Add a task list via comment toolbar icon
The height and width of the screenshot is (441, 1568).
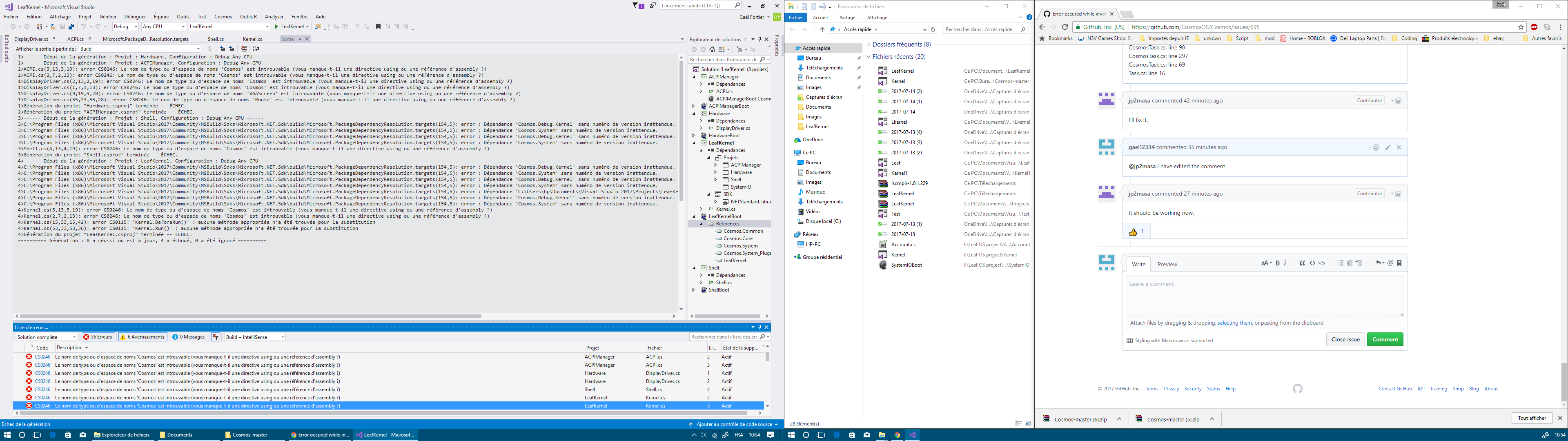click(1359, 263)
